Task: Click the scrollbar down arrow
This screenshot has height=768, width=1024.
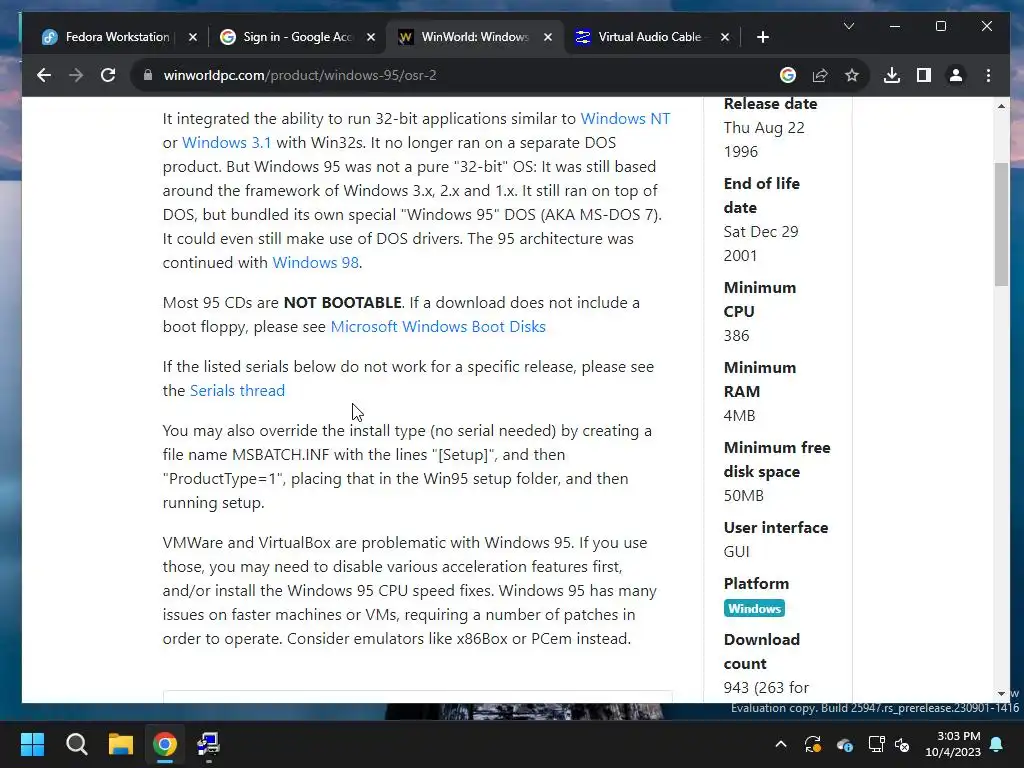Action: 1001,694
